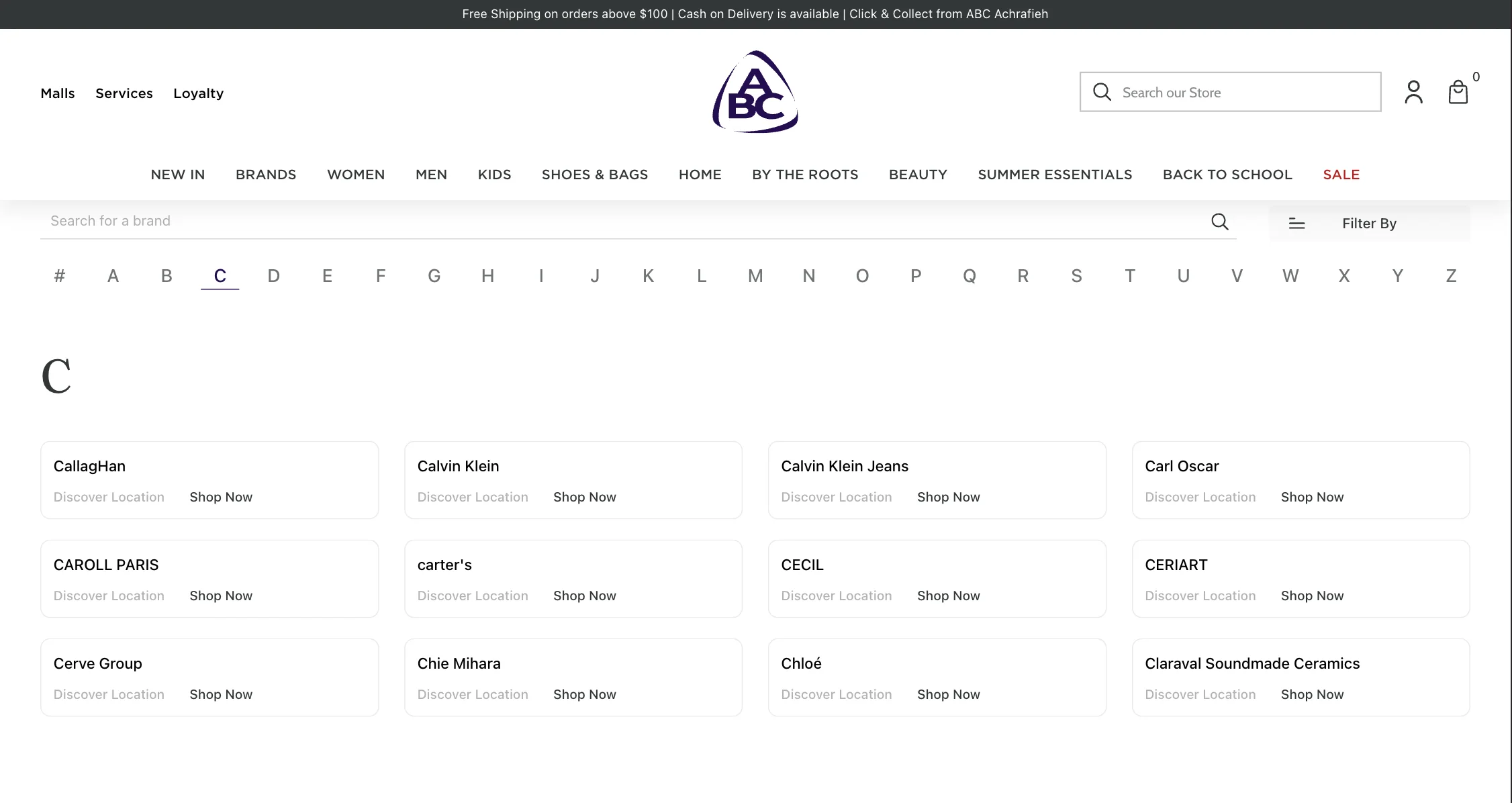The width and height of the screenshot is (1512, 803).
Task: Open BY THE ROOTS section
Action: click(805, 175)
